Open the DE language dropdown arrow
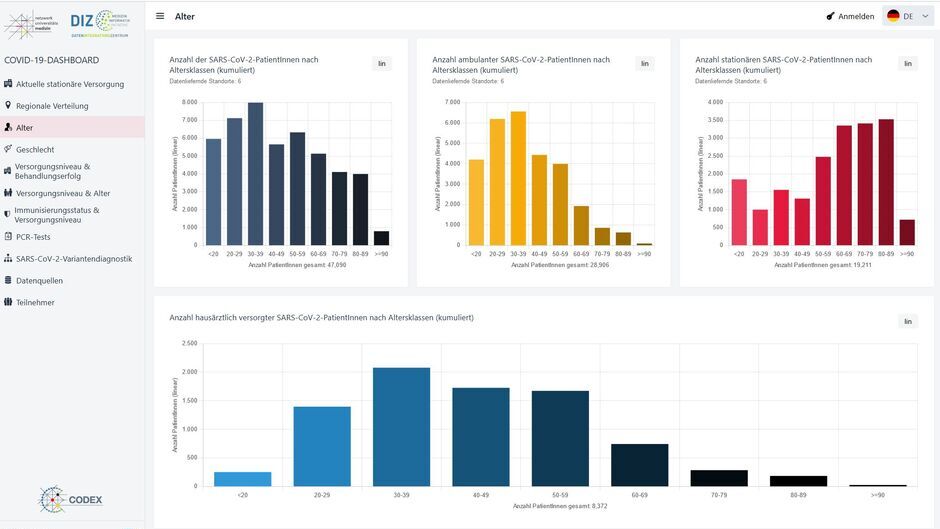940x529 pixels. coord(925,16)
